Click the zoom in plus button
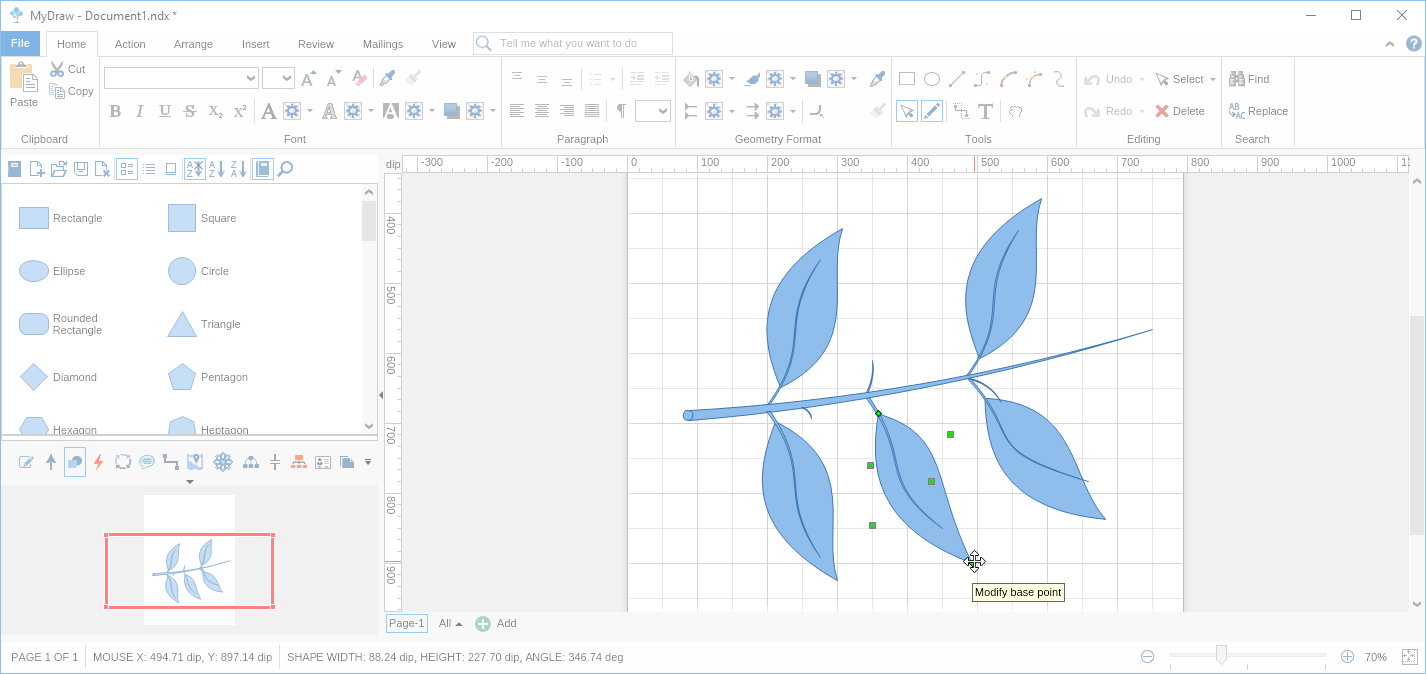 tap(1347, 656)
